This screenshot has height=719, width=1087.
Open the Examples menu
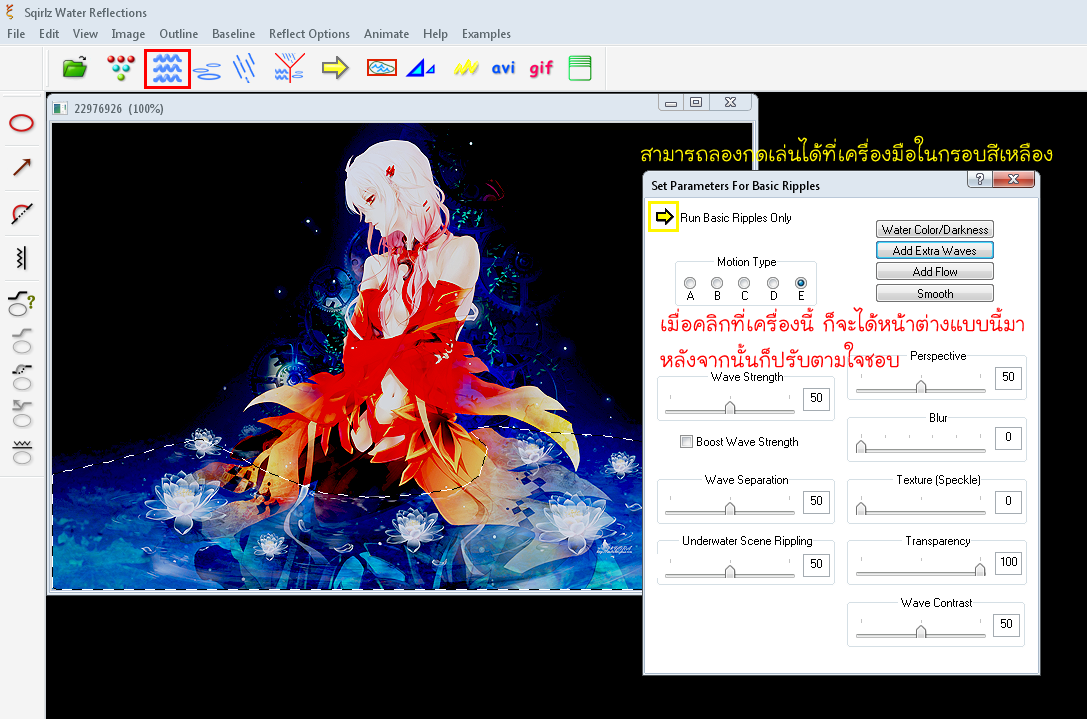486,34
